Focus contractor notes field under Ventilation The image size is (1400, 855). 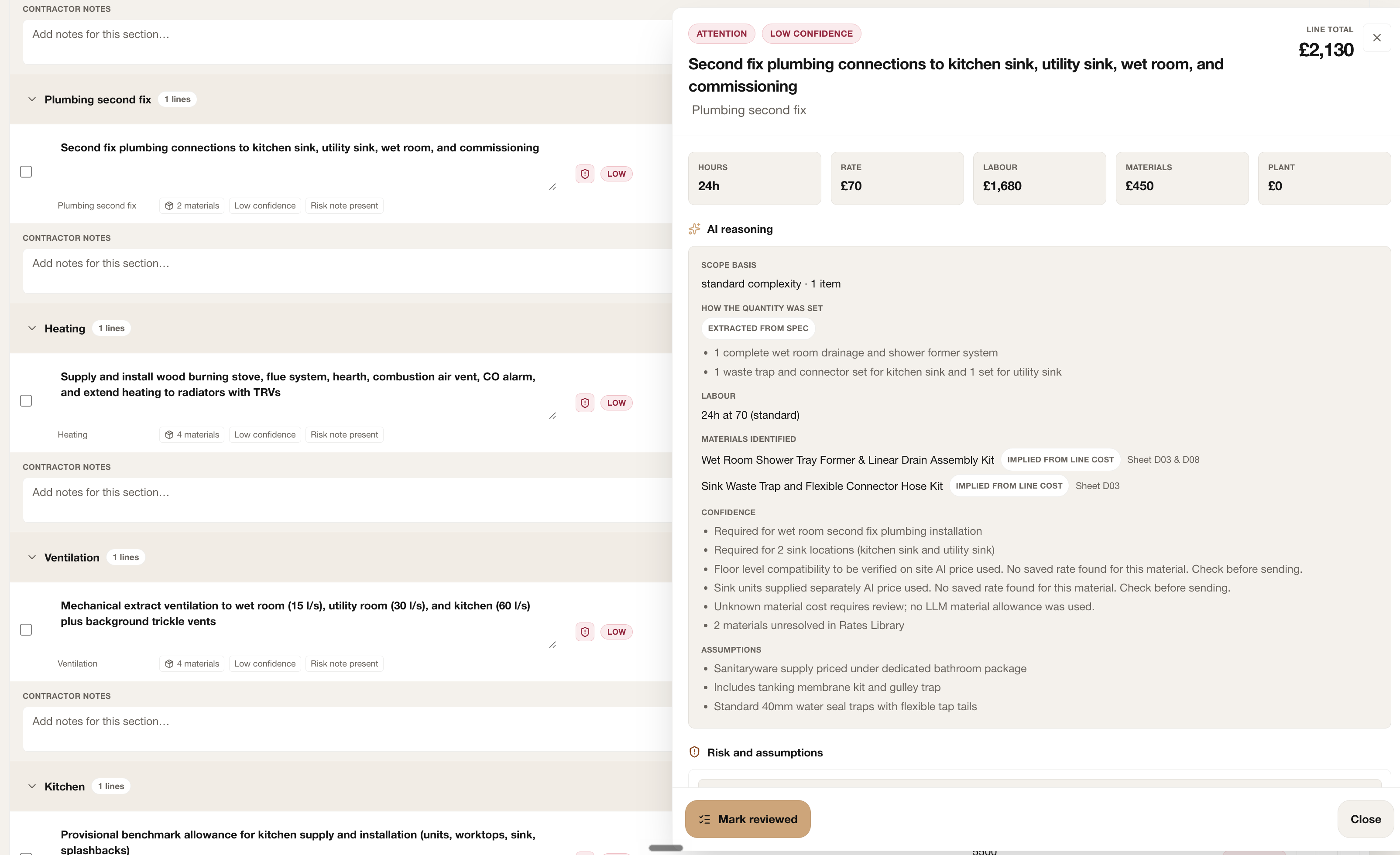[x=347, y=729]
